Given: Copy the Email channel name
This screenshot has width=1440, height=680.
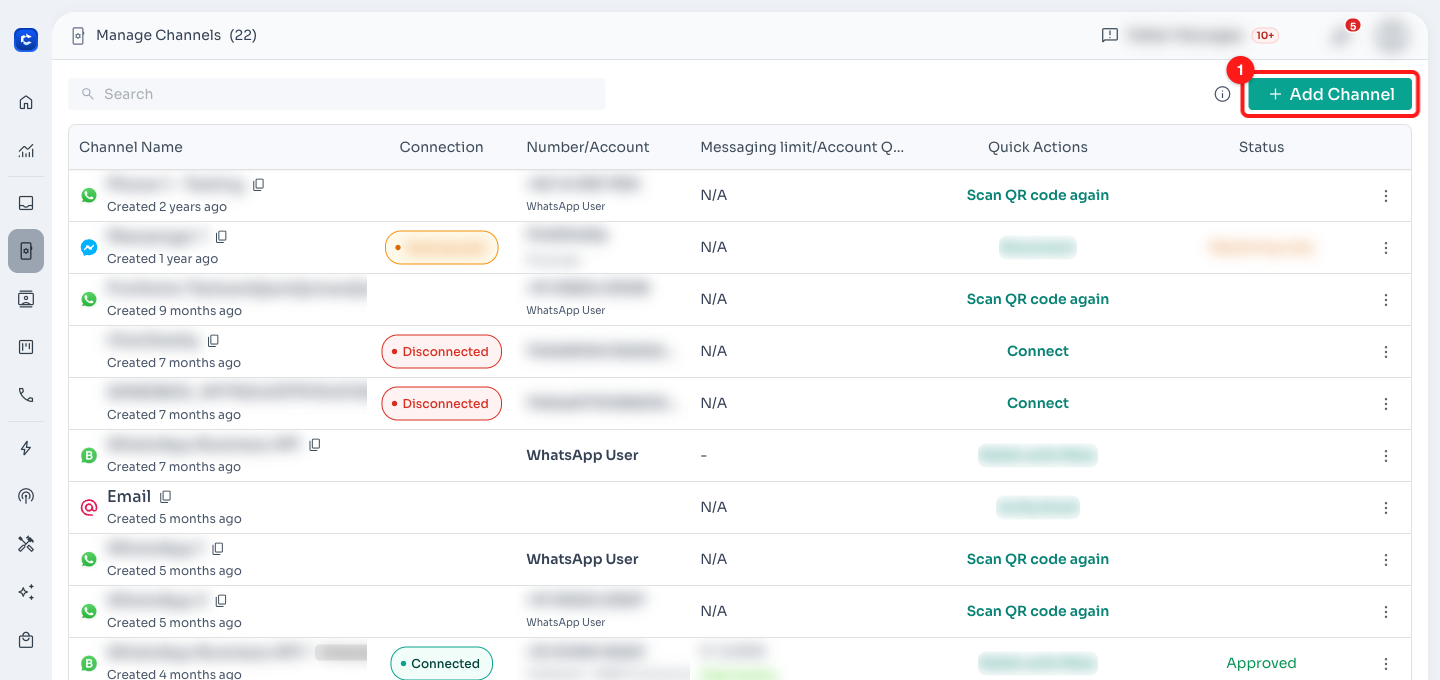Looking at the screenshot, I should 166,497.
